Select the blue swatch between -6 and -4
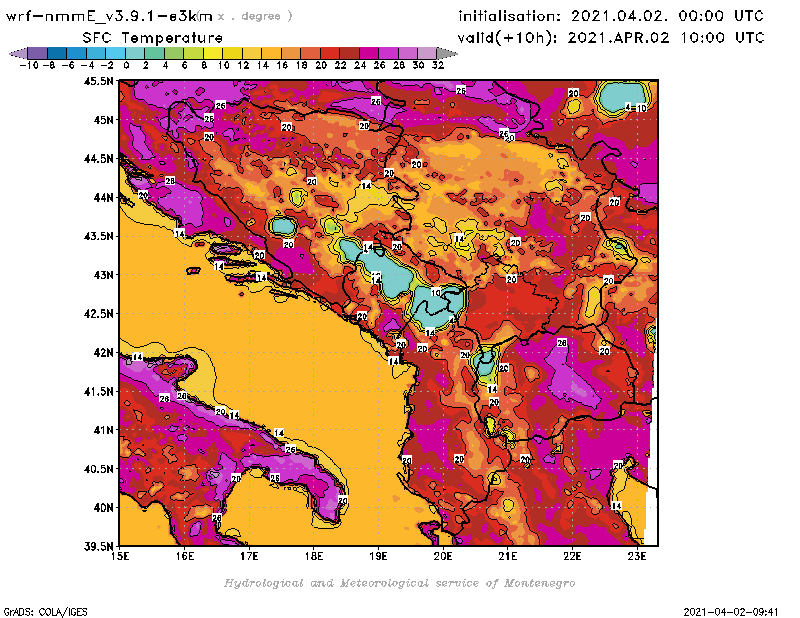Screen dimensions: 800x618 [x=77, y=53]
